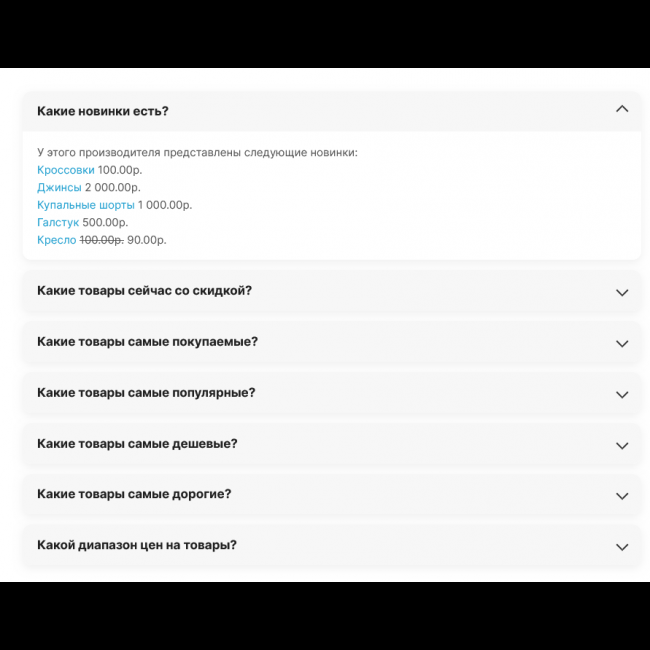Click the 'Какие товары самые дешевые?' question
The width and height of the screenshot is (650, 650).
tap(137, 444)
